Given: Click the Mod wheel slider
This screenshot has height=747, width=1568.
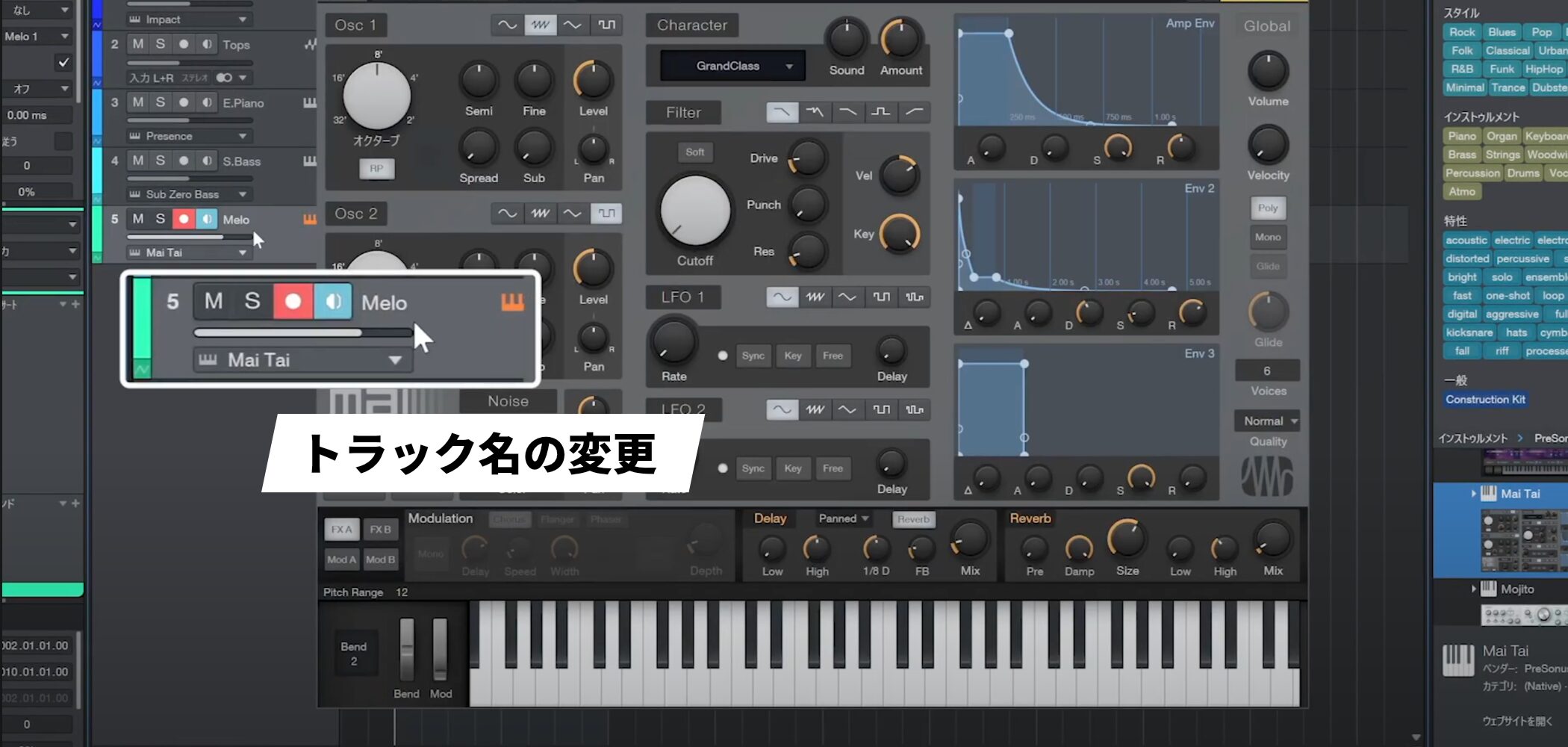Looking at the screenshot, I should pyautogui.click(x=440, y=648).
